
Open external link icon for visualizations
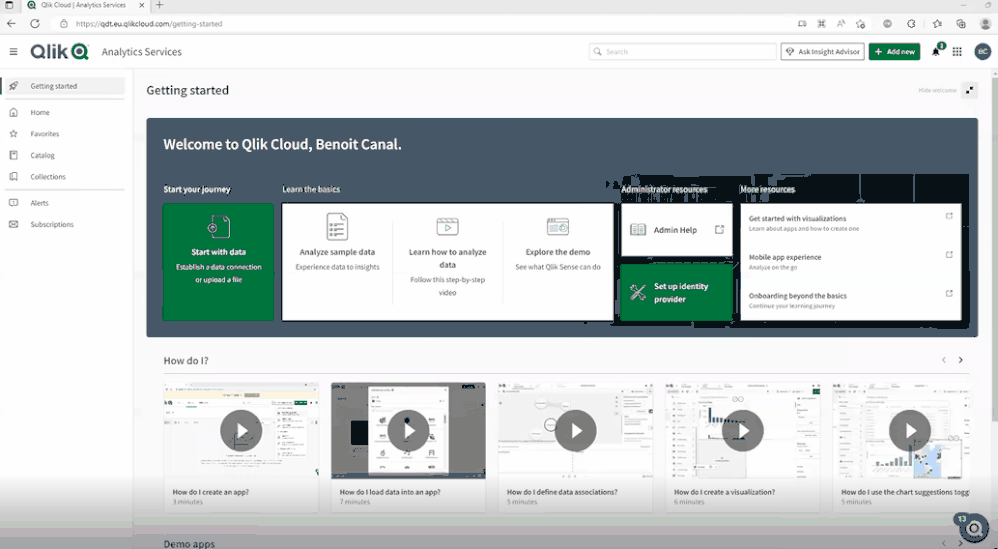[x=949, y=216]
